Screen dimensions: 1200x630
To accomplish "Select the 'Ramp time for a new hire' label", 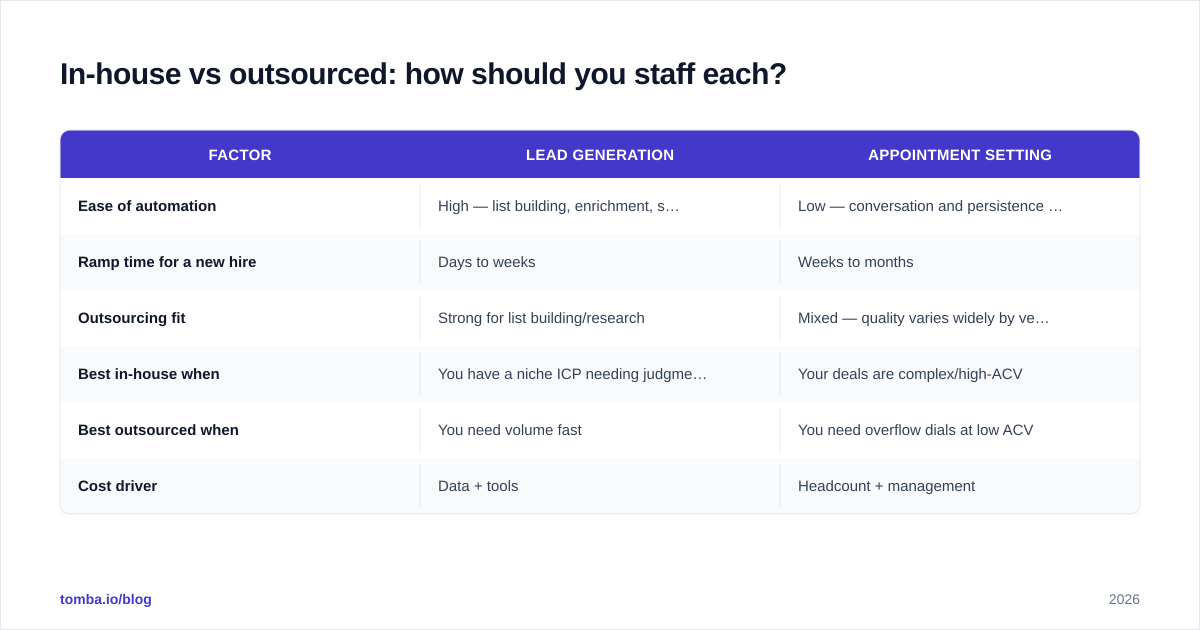I will coord(167,262).
